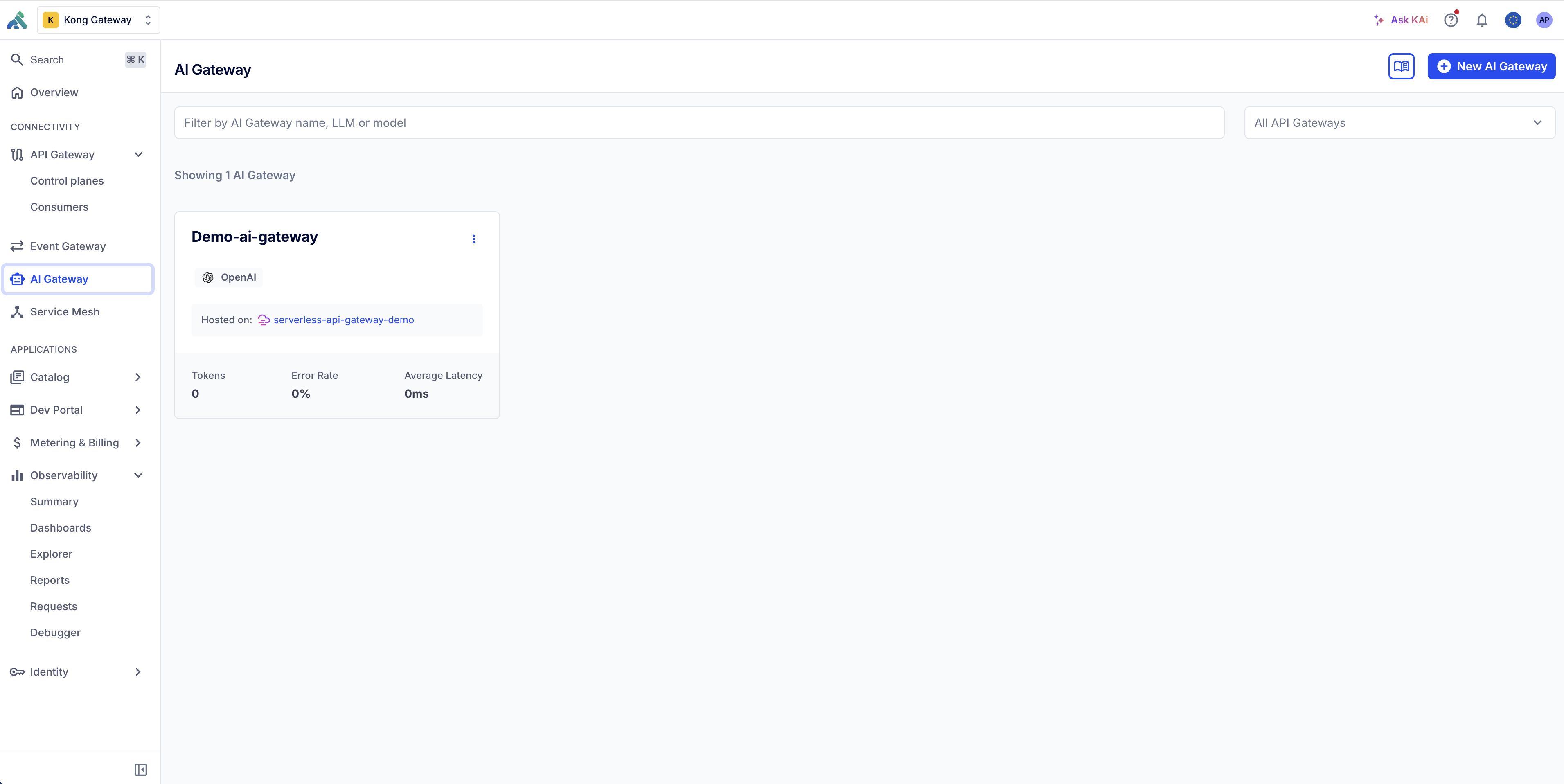Viewport: 1564px width, 784px height.
Task: Click the EU region globe icon
Action: 1513,20
